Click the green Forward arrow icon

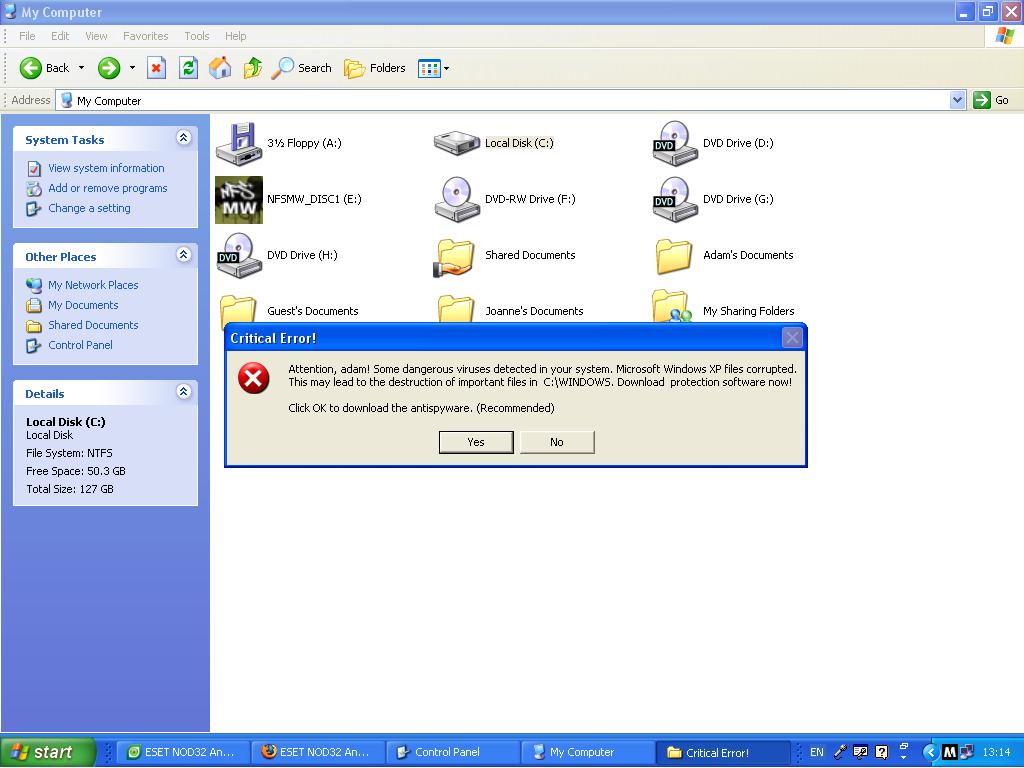(109, 68)
